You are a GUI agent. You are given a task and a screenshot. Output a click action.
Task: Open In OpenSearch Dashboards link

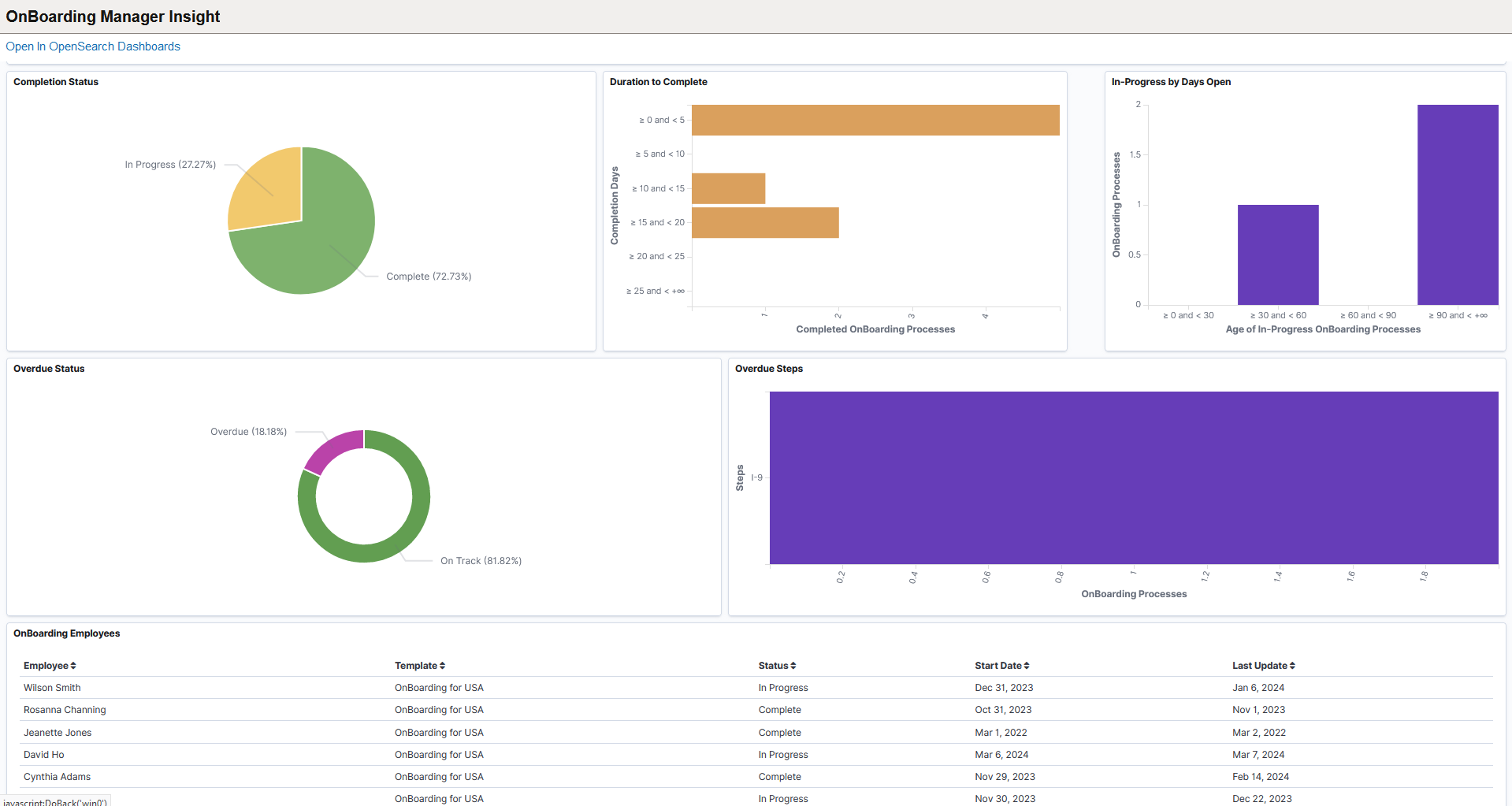pos(93,46)
